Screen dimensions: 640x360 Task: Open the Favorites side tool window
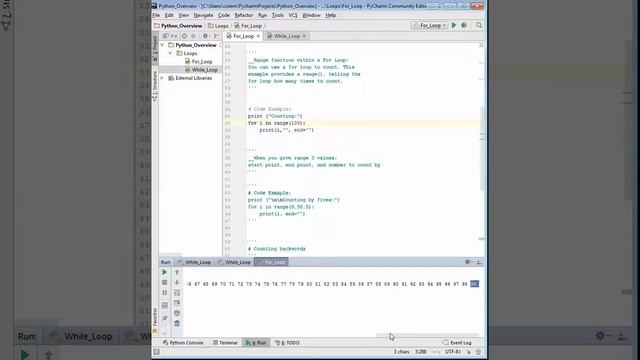pos(155,320)
